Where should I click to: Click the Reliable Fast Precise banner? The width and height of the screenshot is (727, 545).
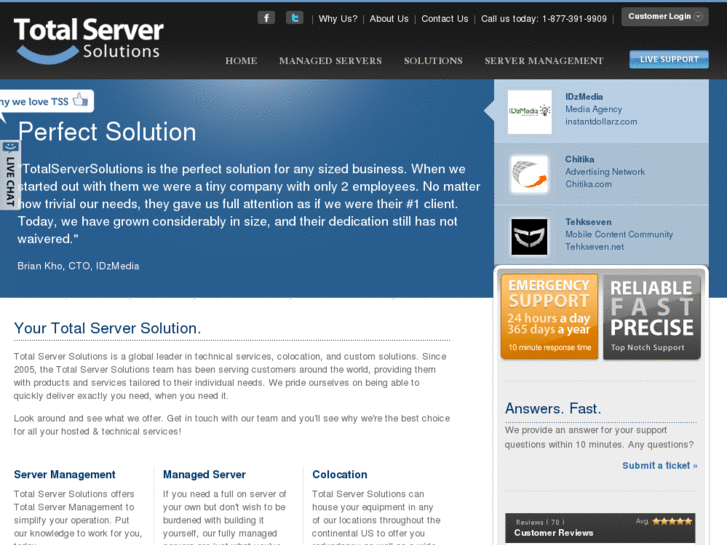(x=651, y=316)
